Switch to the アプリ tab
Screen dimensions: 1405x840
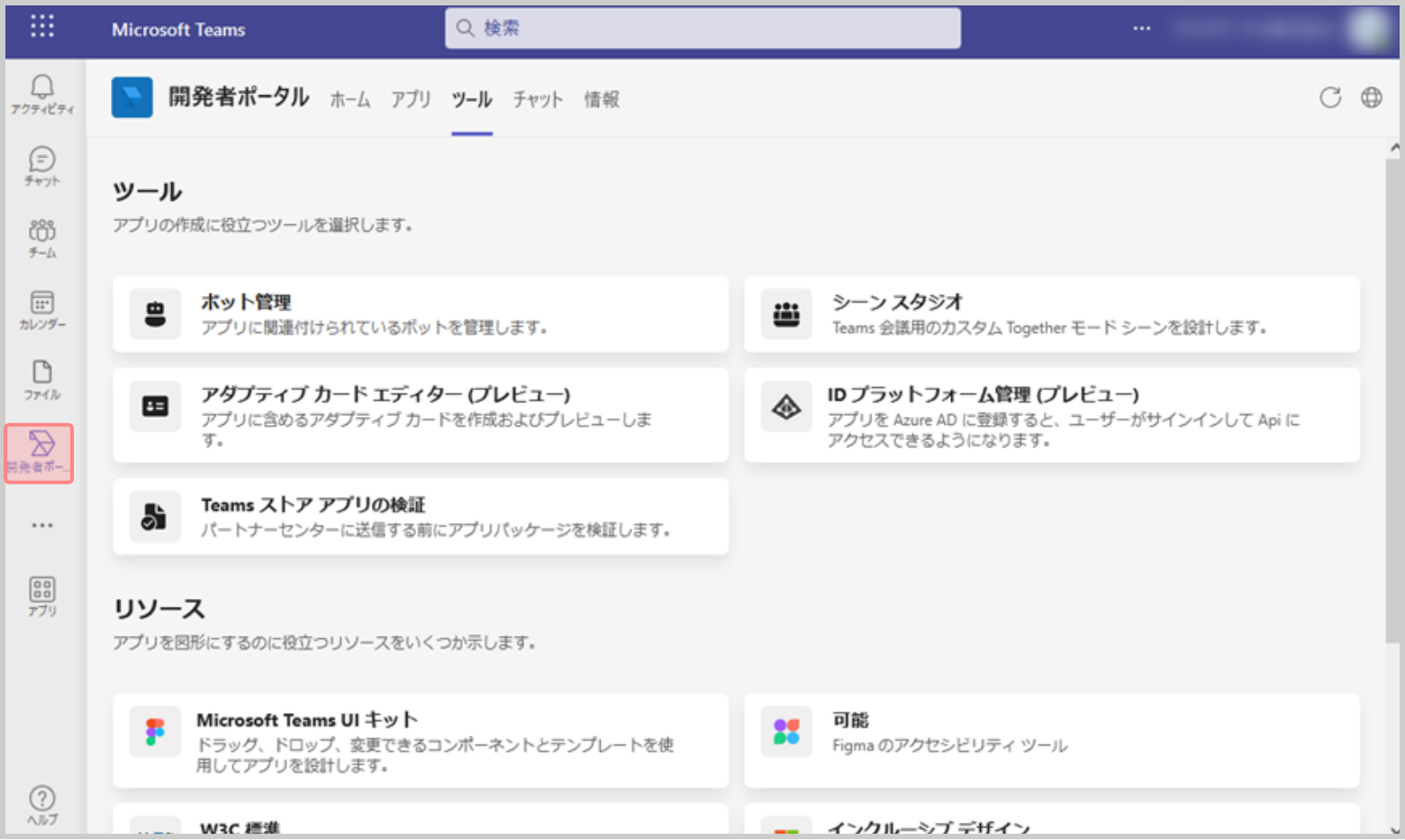411,99
